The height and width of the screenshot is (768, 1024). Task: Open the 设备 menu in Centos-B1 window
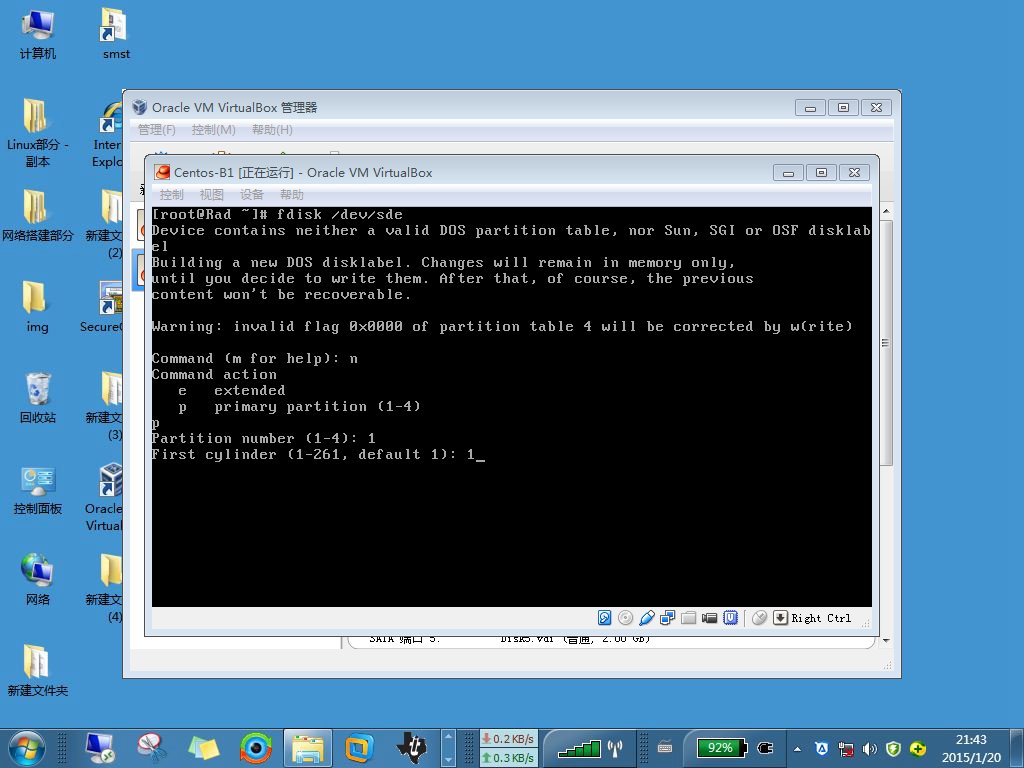pyautogui.click(x=251, y=195)
